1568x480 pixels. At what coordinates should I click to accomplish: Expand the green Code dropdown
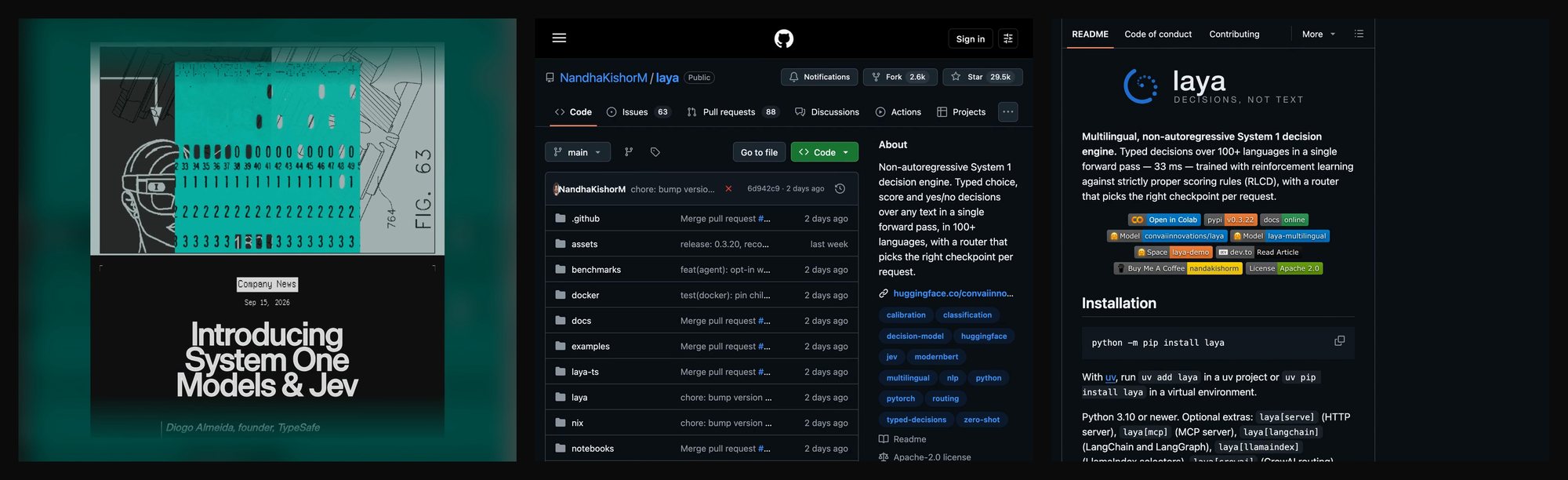pyautogui.click(x=824, y=152)
